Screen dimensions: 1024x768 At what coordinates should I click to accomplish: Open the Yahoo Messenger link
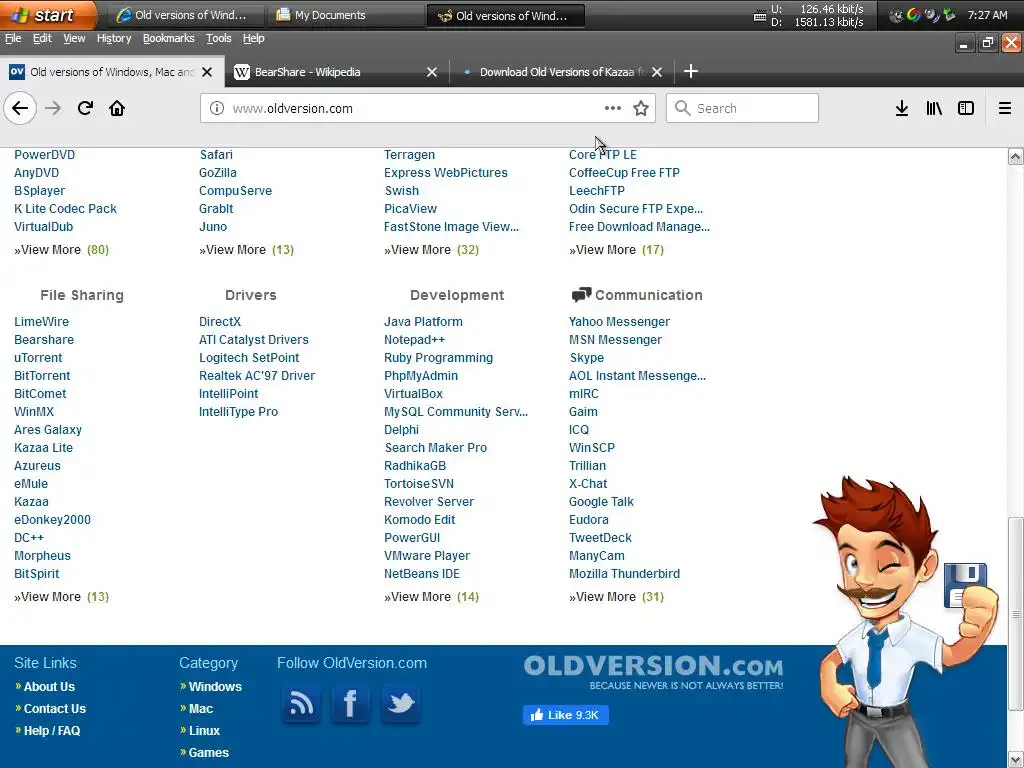click(619, 322)
